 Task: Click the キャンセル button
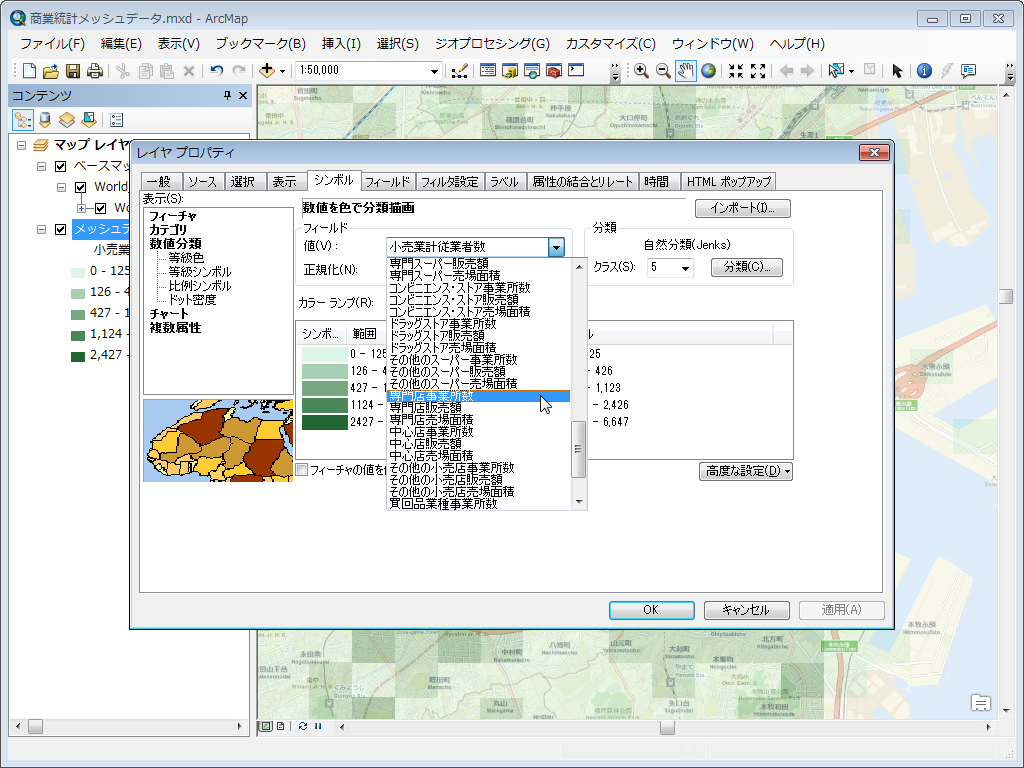[746, 610]
